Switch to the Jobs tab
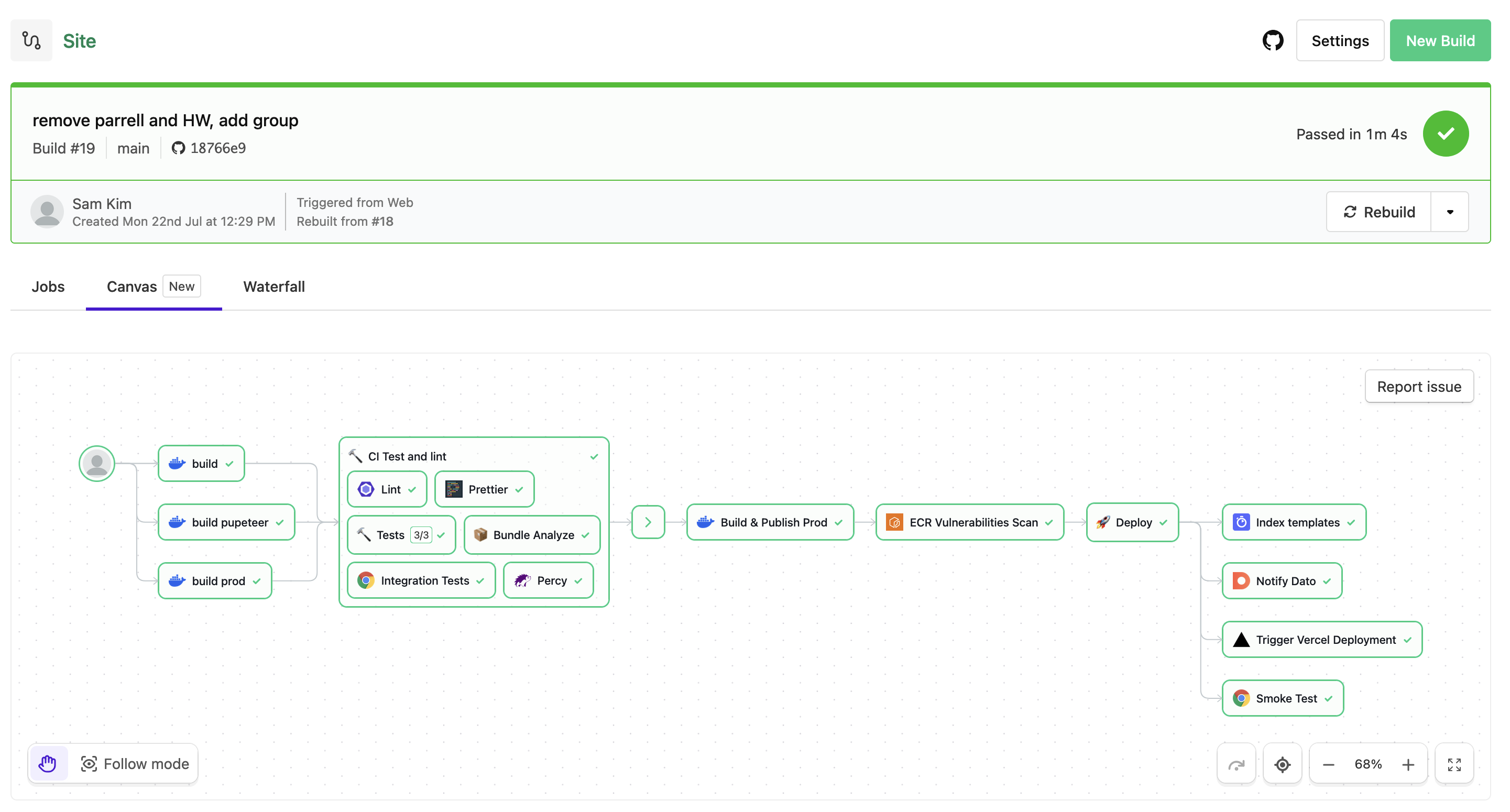The image size is (1510, 812). pos(48,286)
